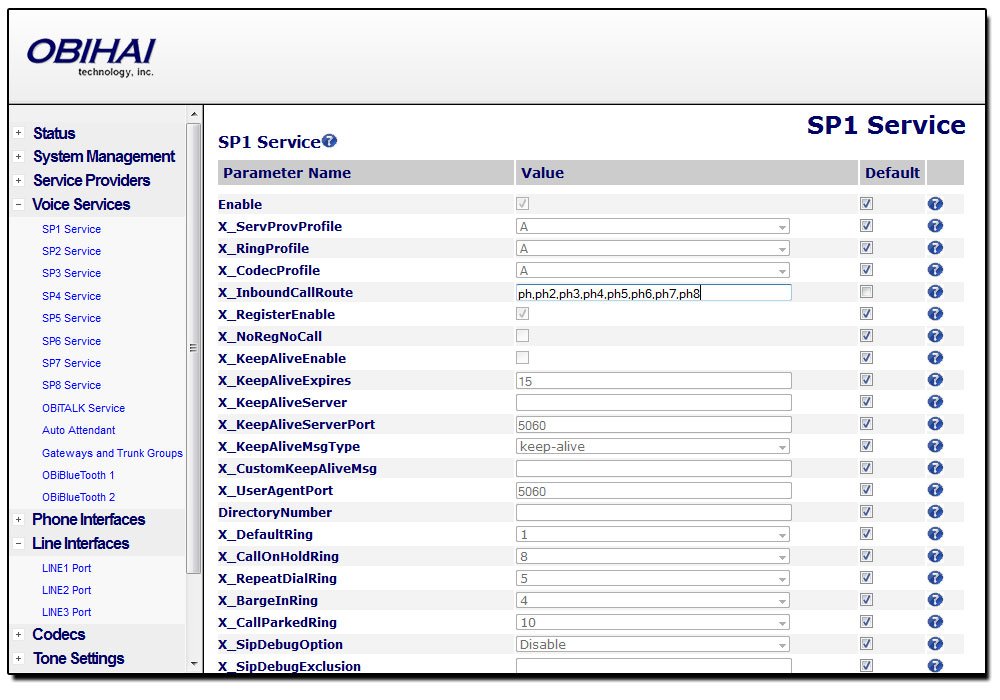Click the X_InboundCallRoute text field
Screen dimensions: 1000x700
click(x=653, y=293)
